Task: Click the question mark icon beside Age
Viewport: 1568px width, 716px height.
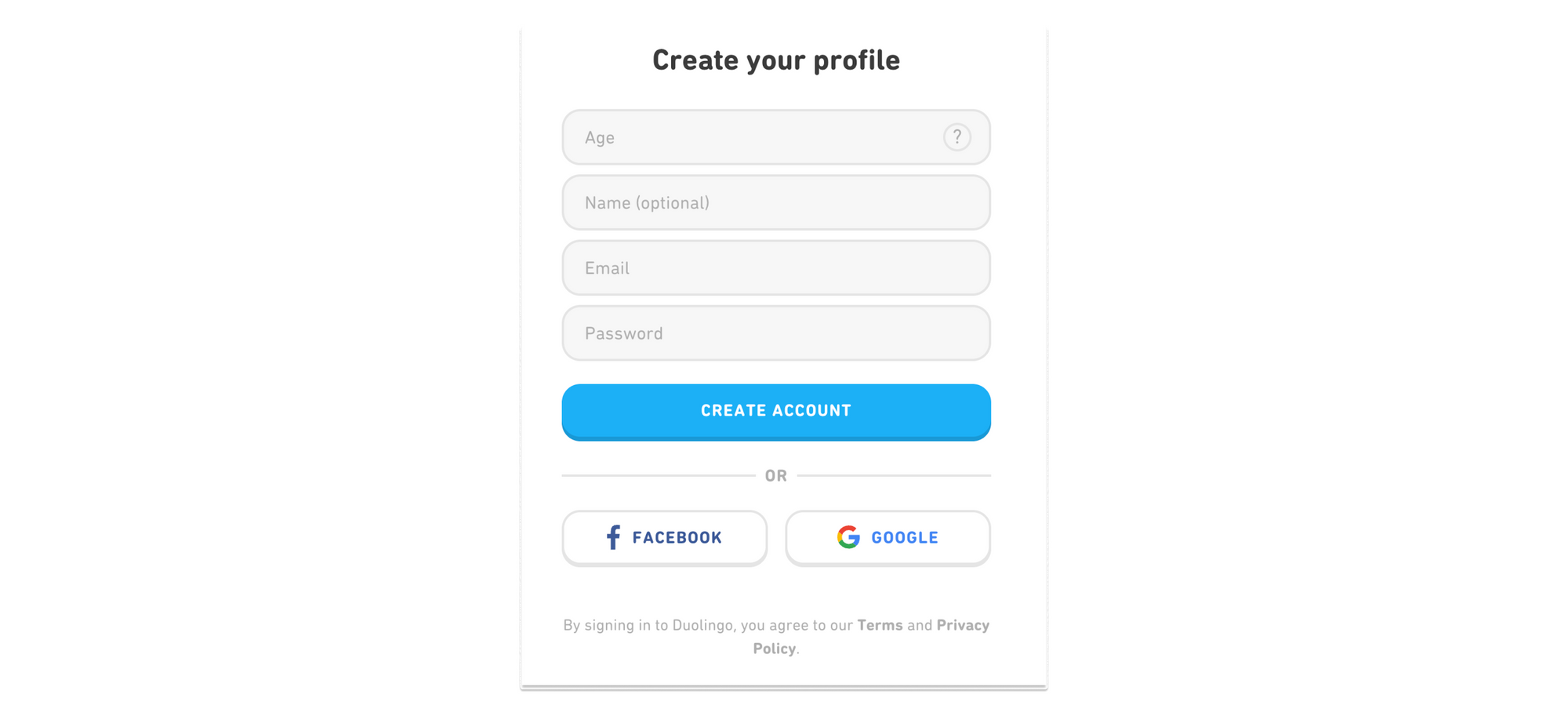Action: point(957,137)
